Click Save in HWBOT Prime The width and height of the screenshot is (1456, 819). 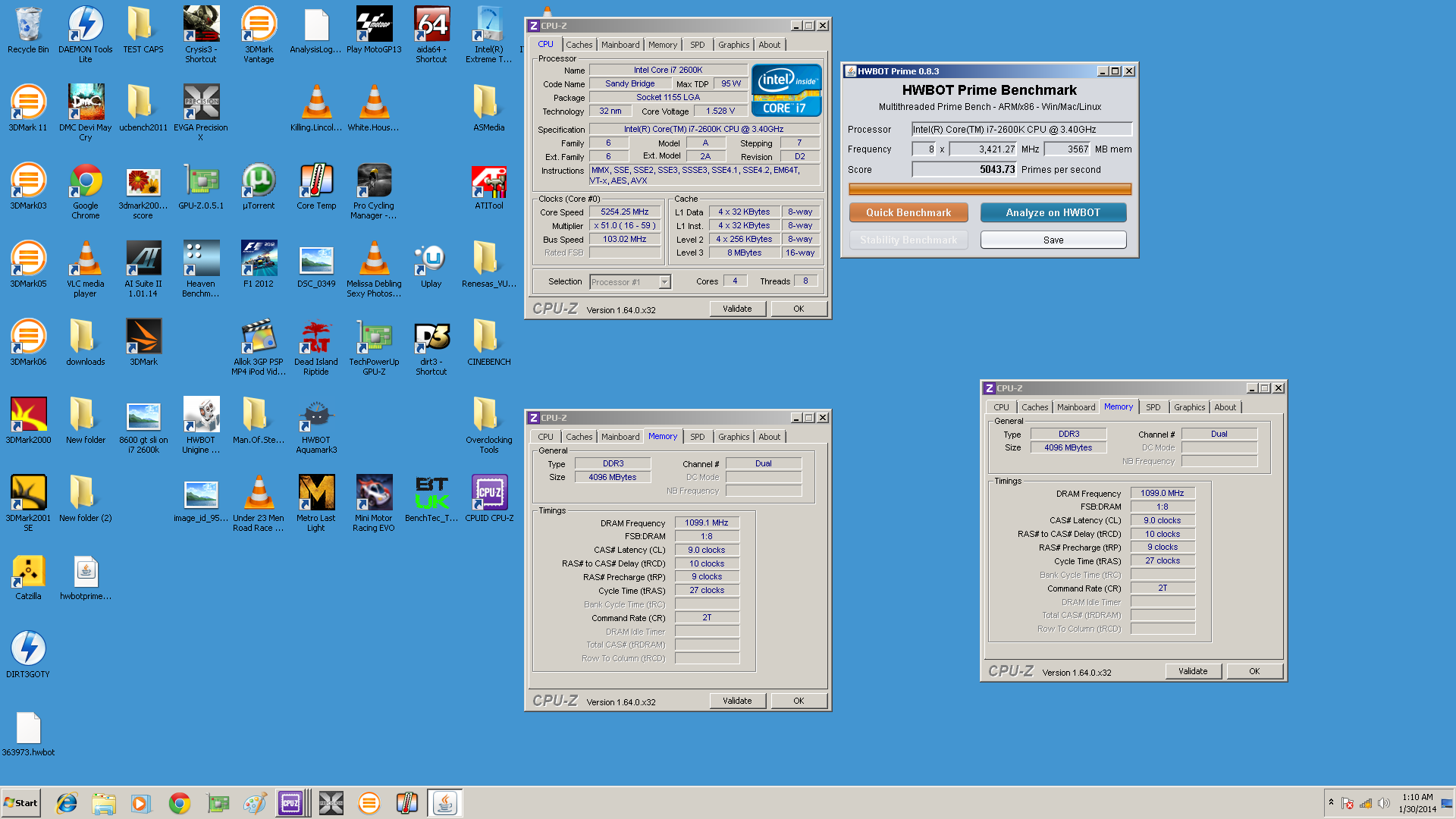(x=1053, y=240)
